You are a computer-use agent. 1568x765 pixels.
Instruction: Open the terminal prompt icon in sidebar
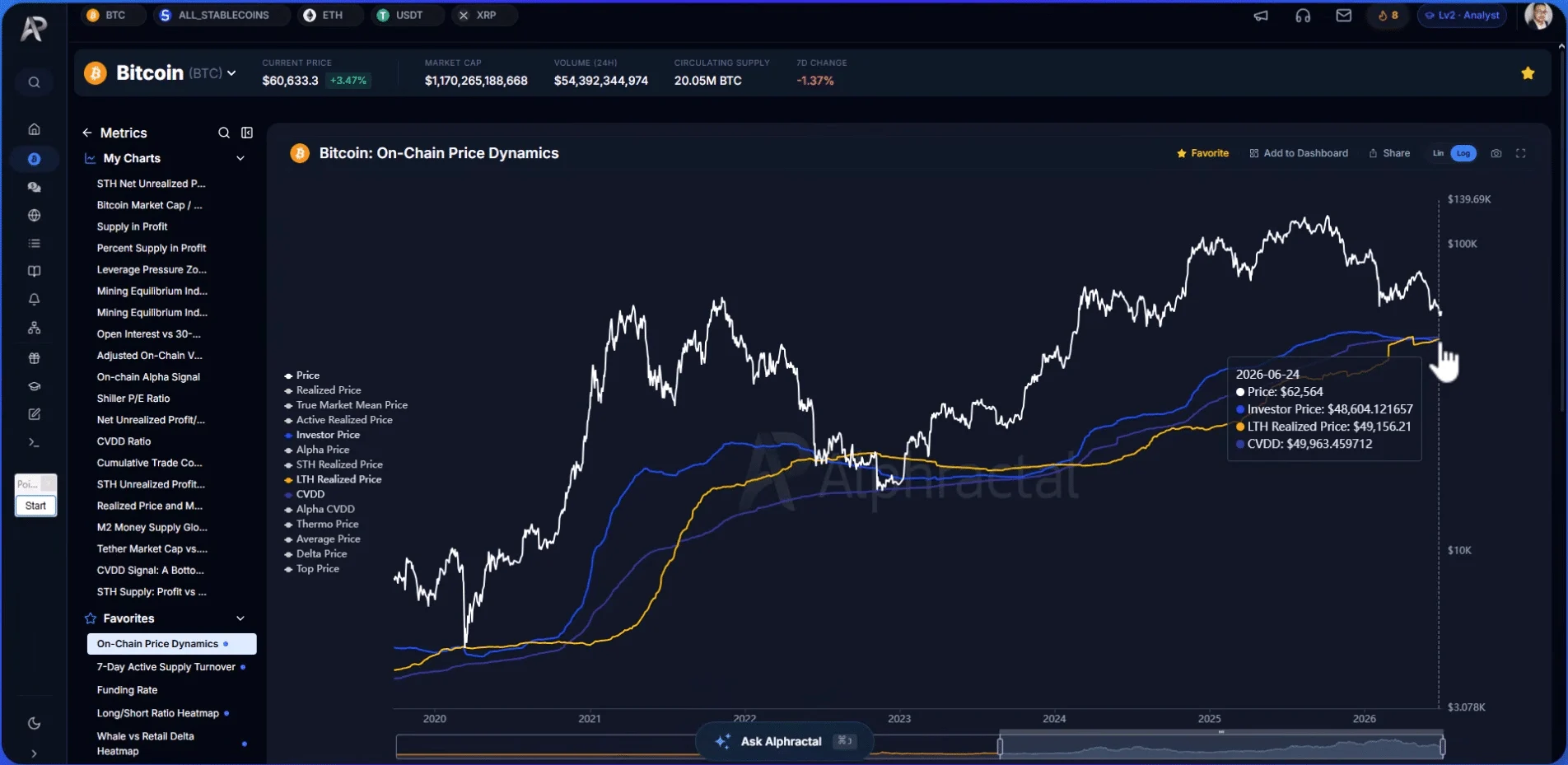(x=34, y=443)
